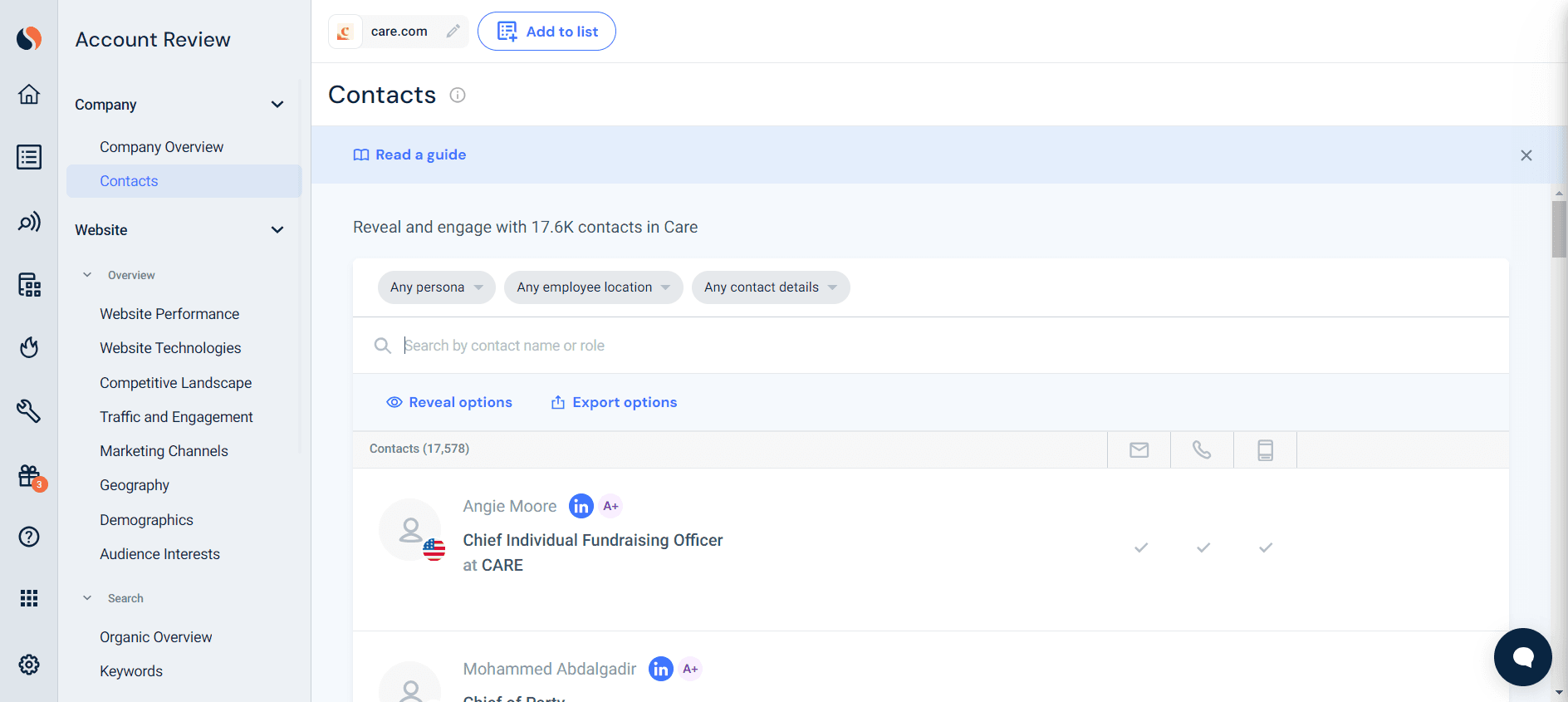
Task: Close the Read a guide banner
Action: click(x=1526, y=155)
